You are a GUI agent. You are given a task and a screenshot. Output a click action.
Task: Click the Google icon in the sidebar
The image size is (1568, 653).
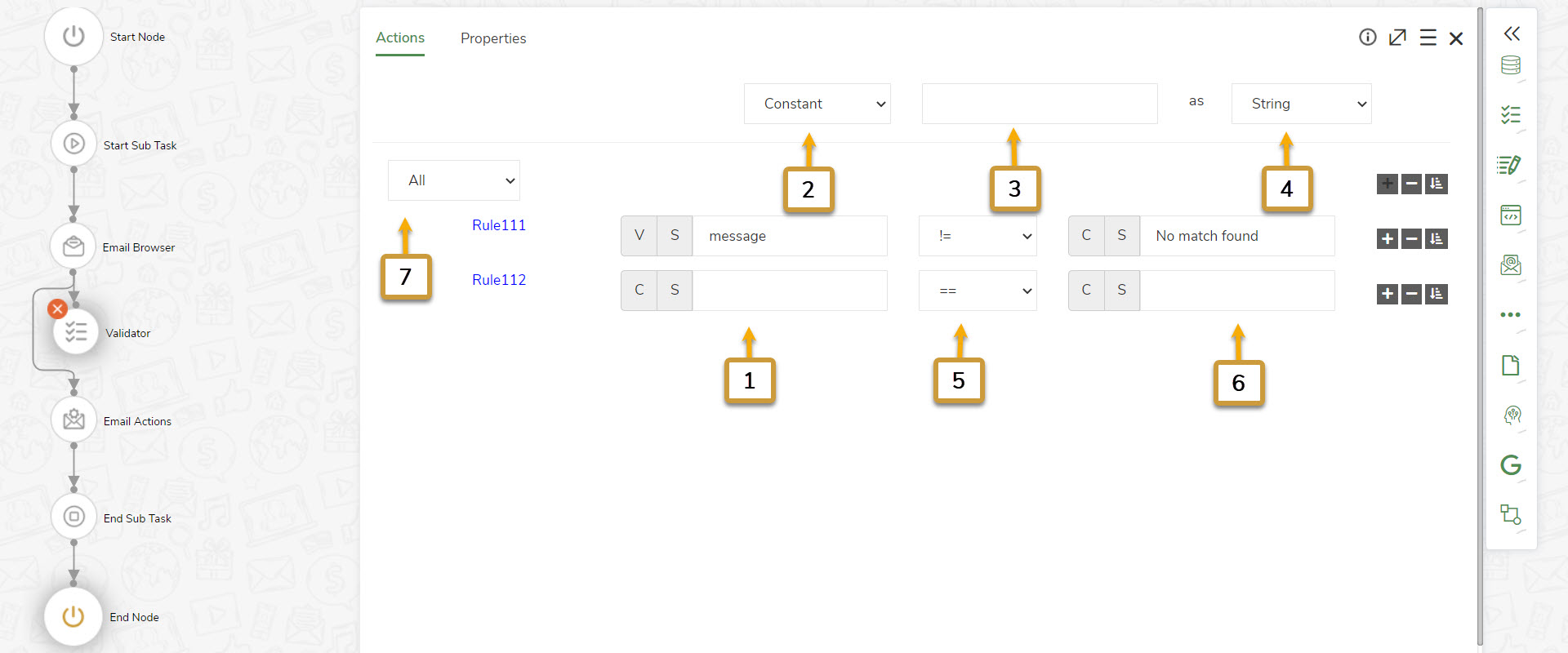1511,465
